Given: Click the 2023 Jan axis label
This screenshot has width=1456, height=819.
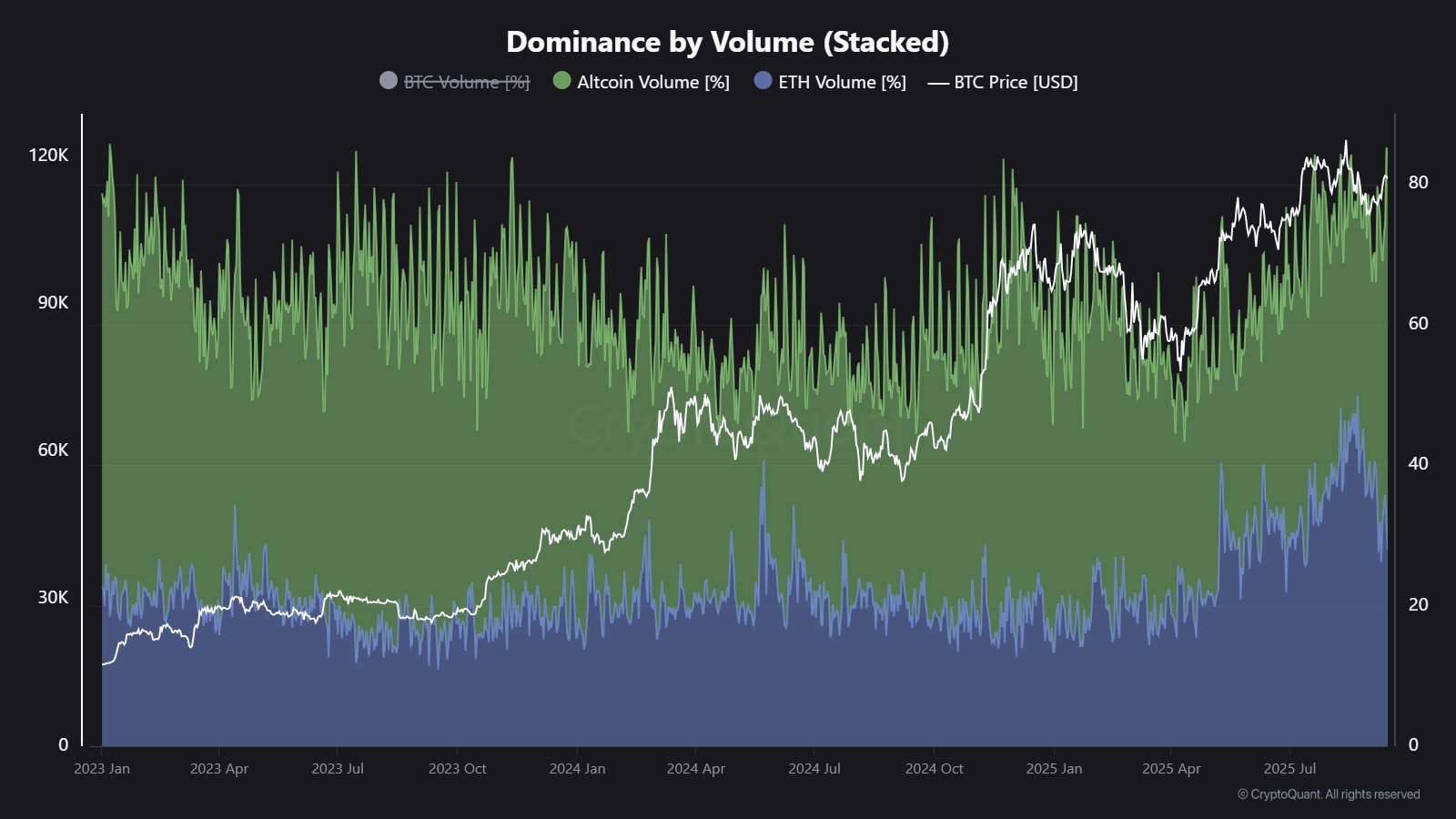Looking at the screenshot, I should pyautogui.click(x=100, y=769).
